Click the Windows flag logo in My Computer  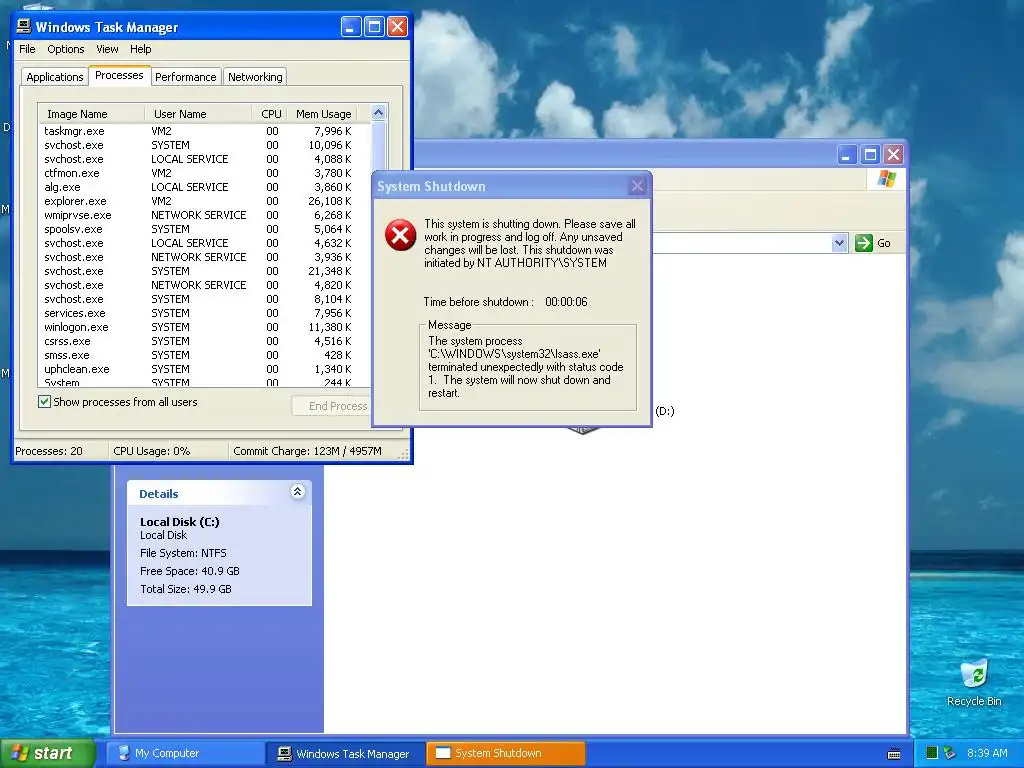(x=886, y=178)
